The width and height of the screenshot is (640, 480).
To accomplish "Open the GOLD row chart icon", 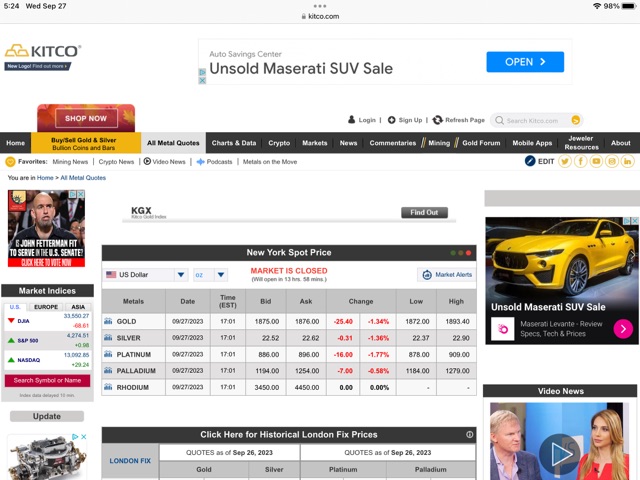I will click(x=108, y=322).
